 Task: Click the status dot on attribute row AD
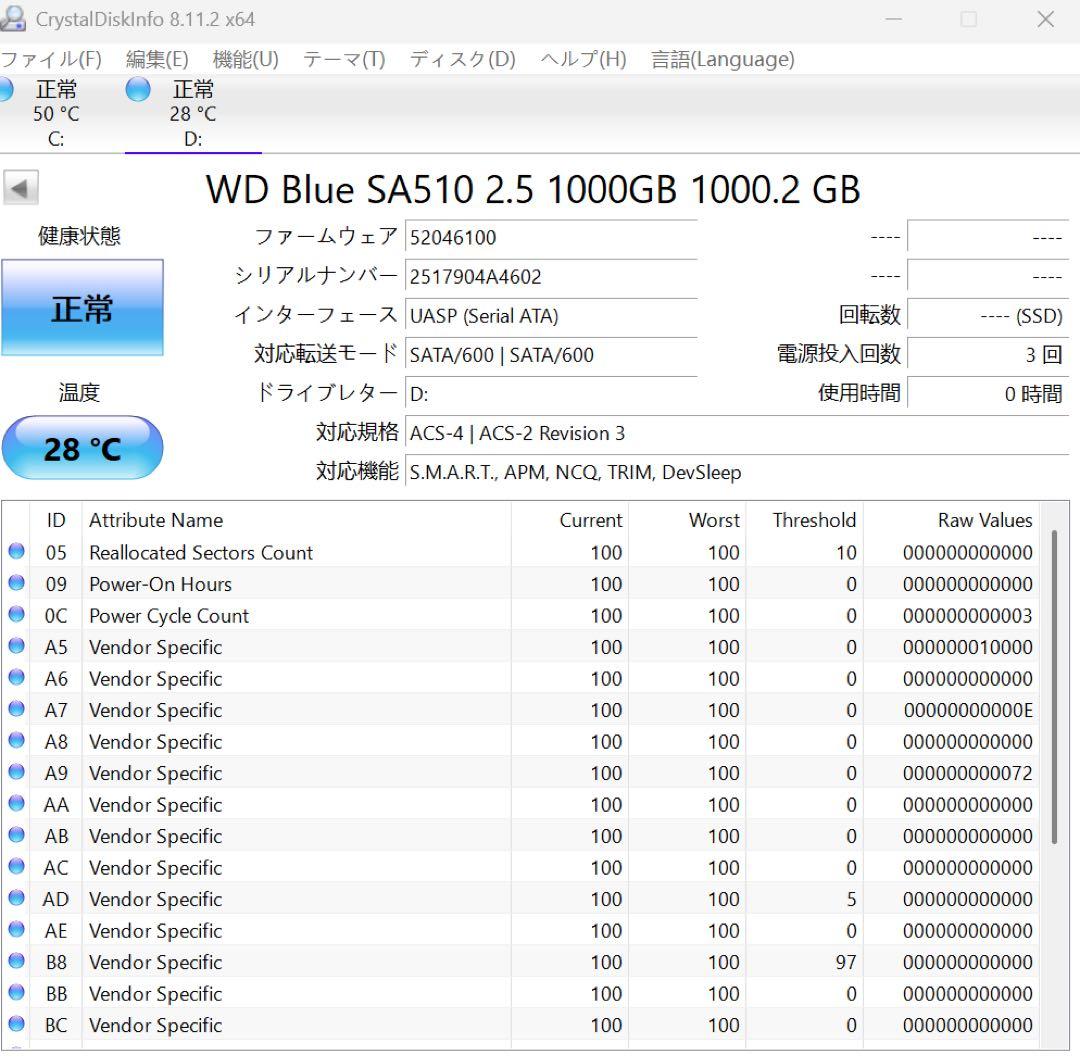(x=16, y=899)
